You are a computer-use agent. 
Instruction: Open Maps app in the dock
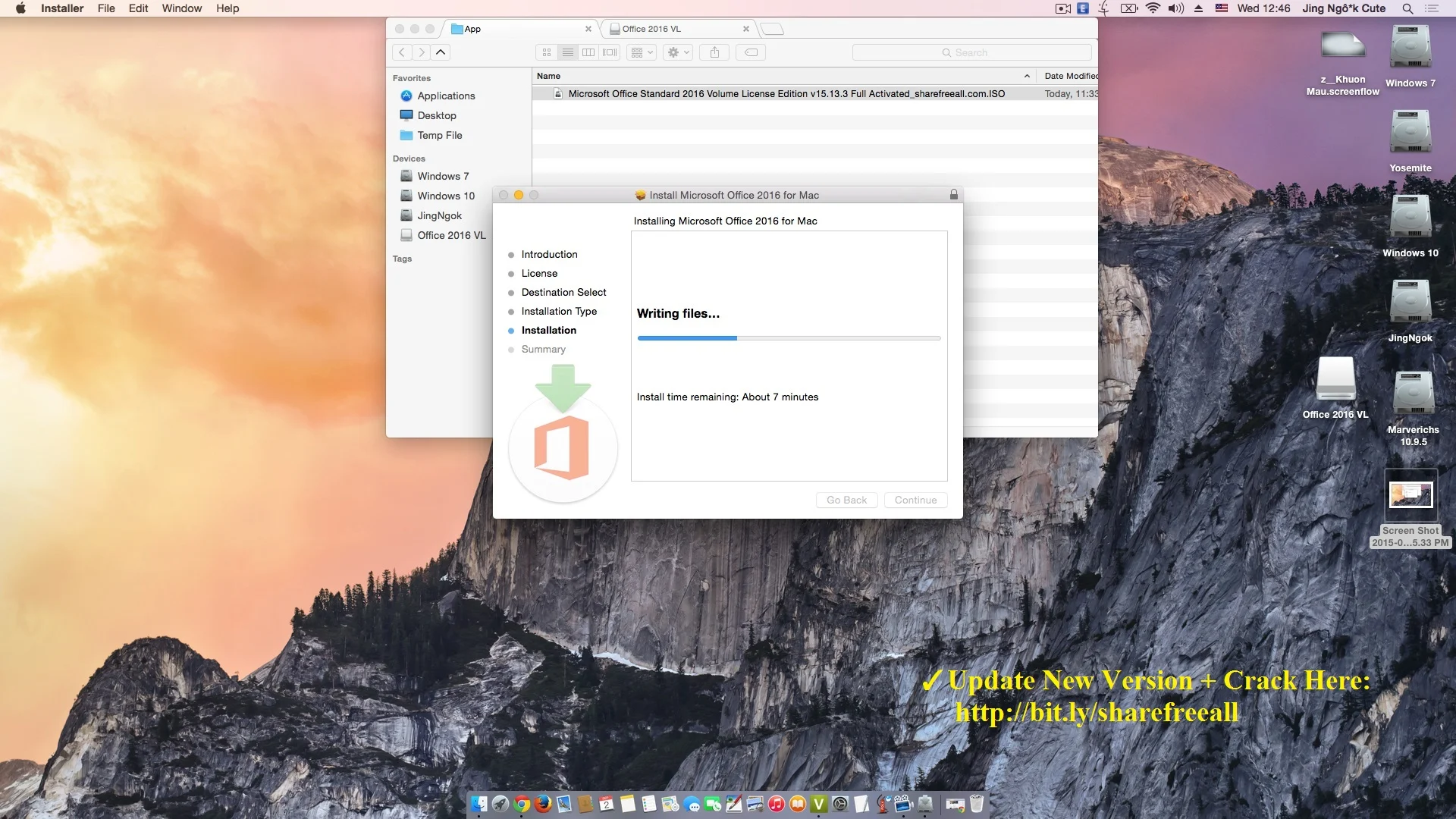(x=670, y=804)
